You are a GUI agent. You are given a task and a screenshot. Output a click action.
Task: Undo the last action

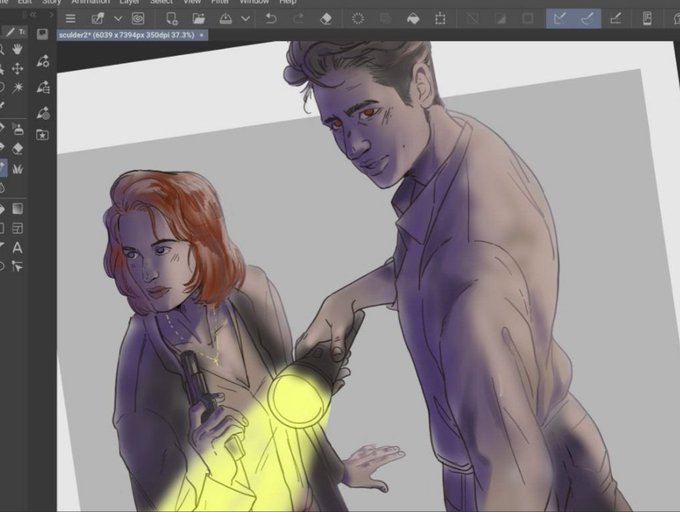coord(271,19)
